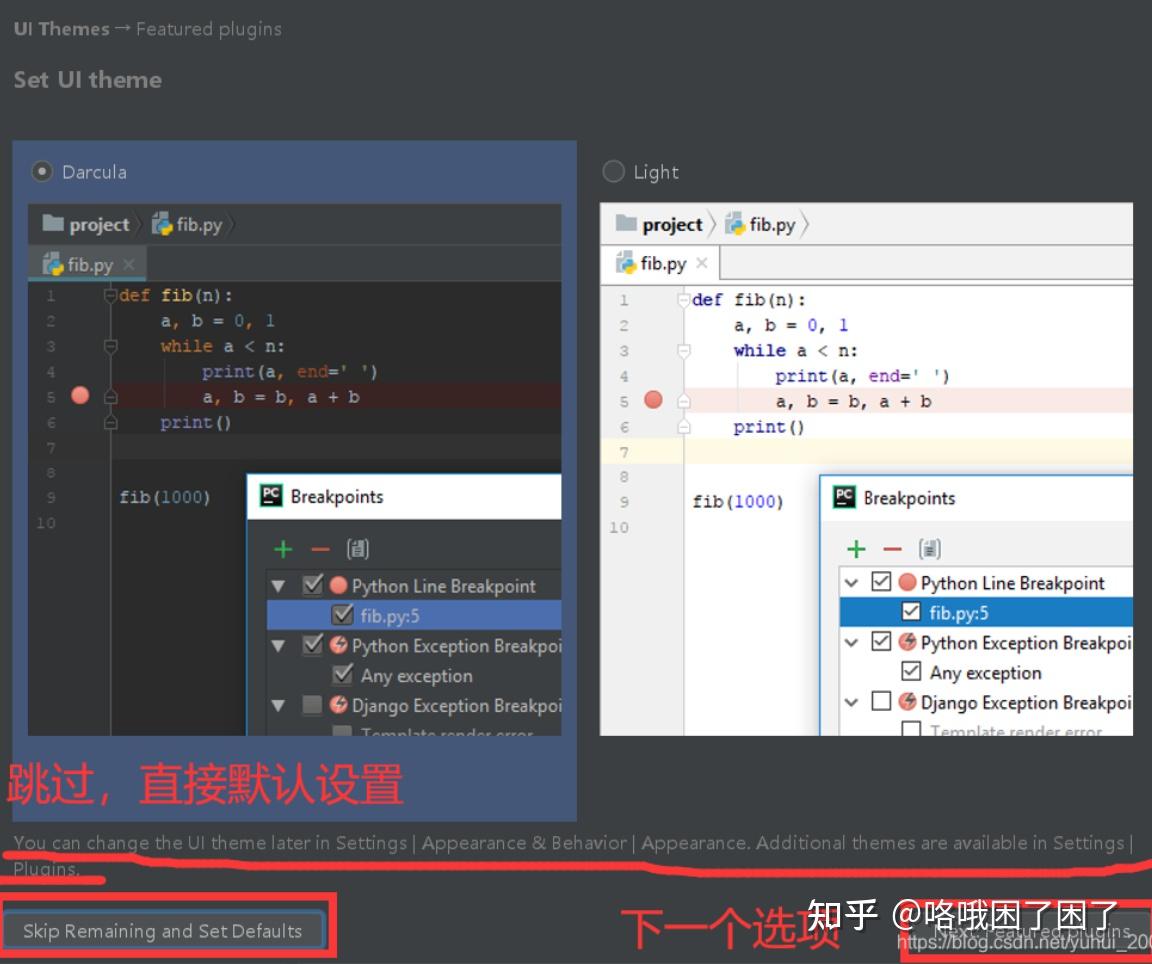Uncheck fib.py:5 checkbox in Light preview
The height and width of the screenshot is (964, 1152).
coord(911,611)
